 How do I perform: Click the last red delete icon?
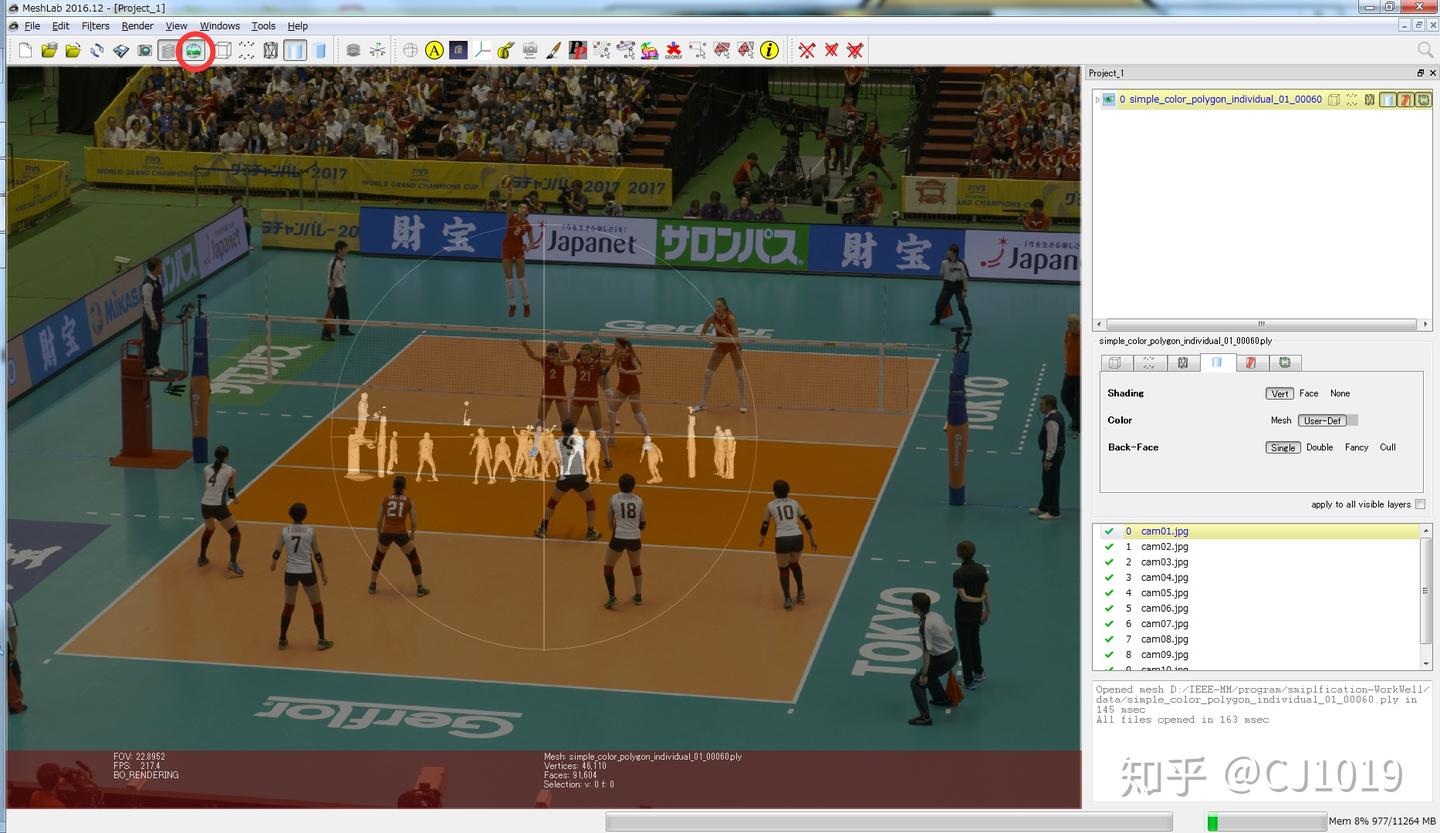(855, 50)
